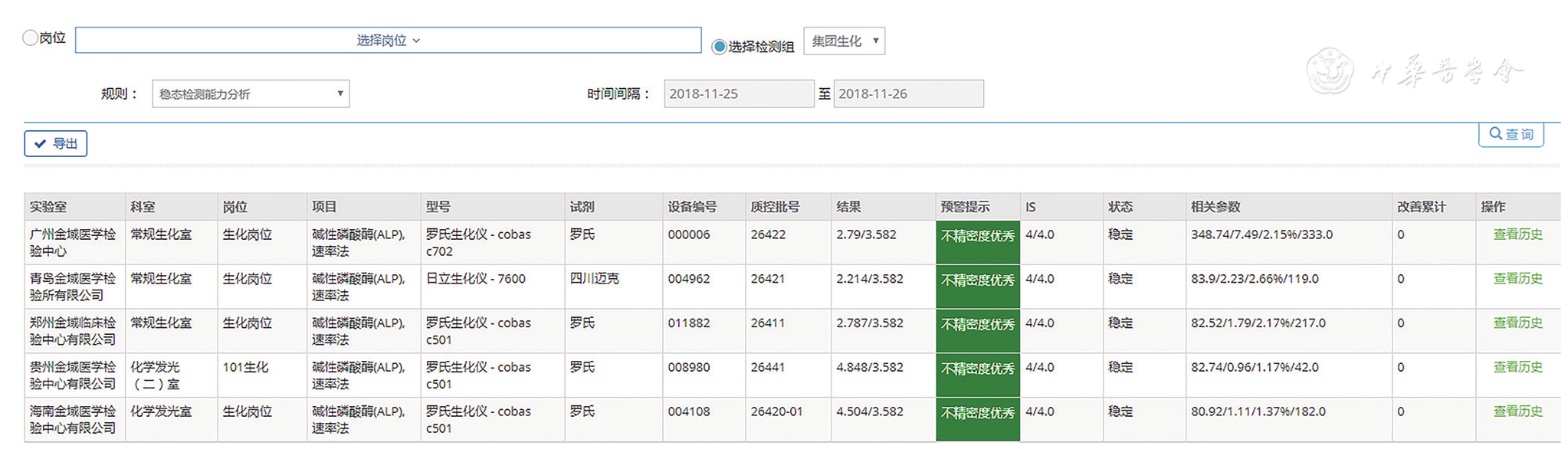The image size is (1568, 449).
Task: Open 查看历史 for 郑州金域 row
Action: point(1517,323)
